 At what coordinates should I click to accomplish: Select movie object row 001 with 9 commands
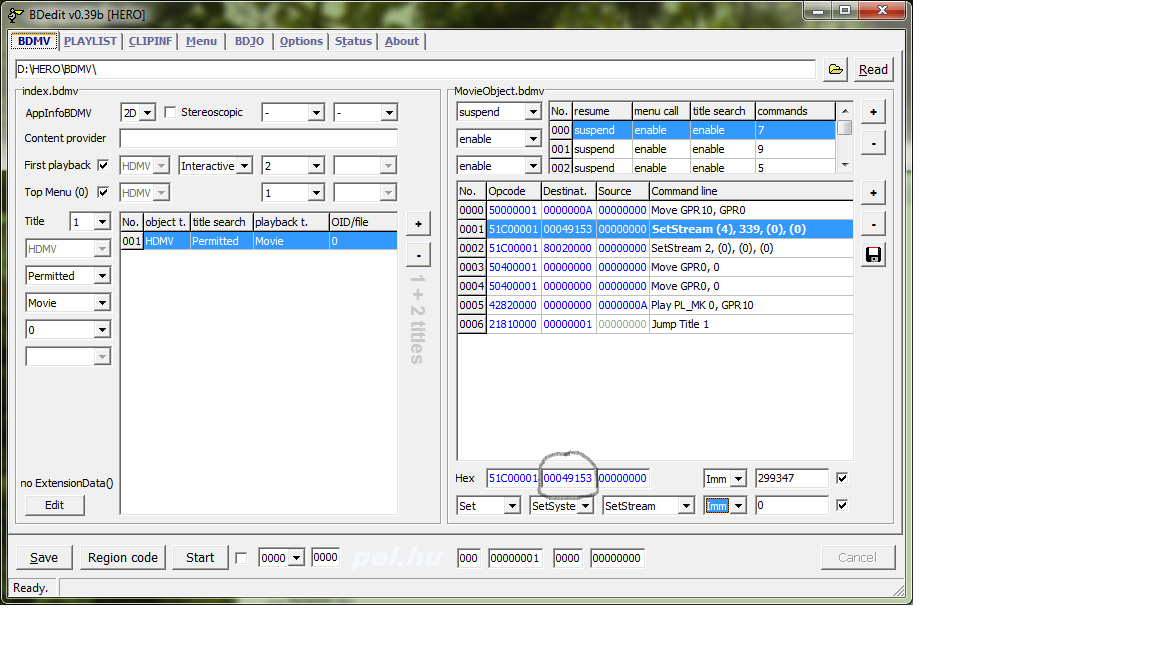(692, 149)
